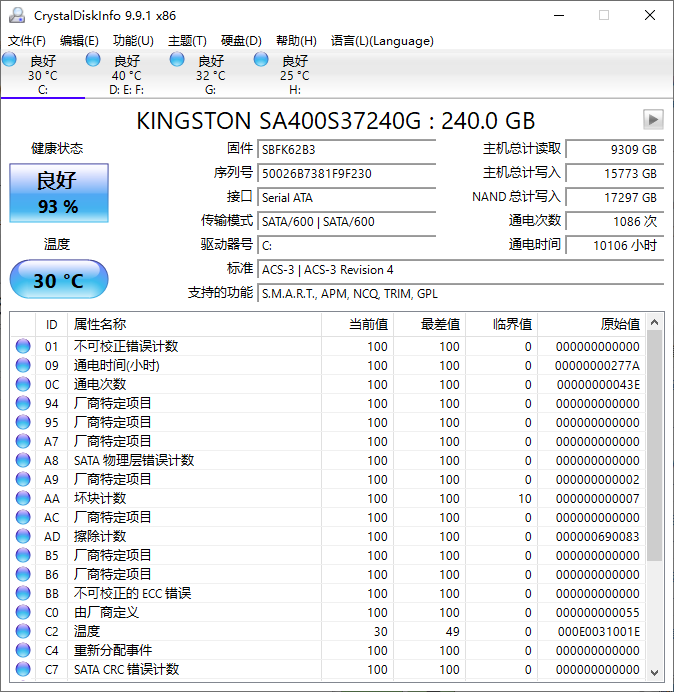
Task: Click raw value 0000000277A in 通电时间 row
Action: click(597, 366)
